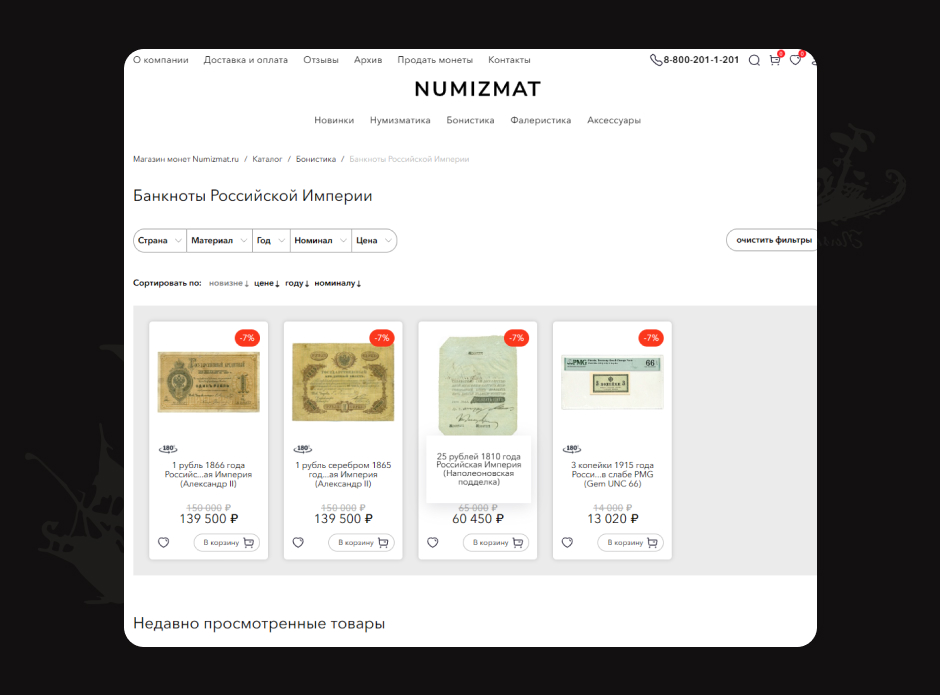940x695 pixels.
Task: Open the Нумизматика menu section
Action: (400, 120)
